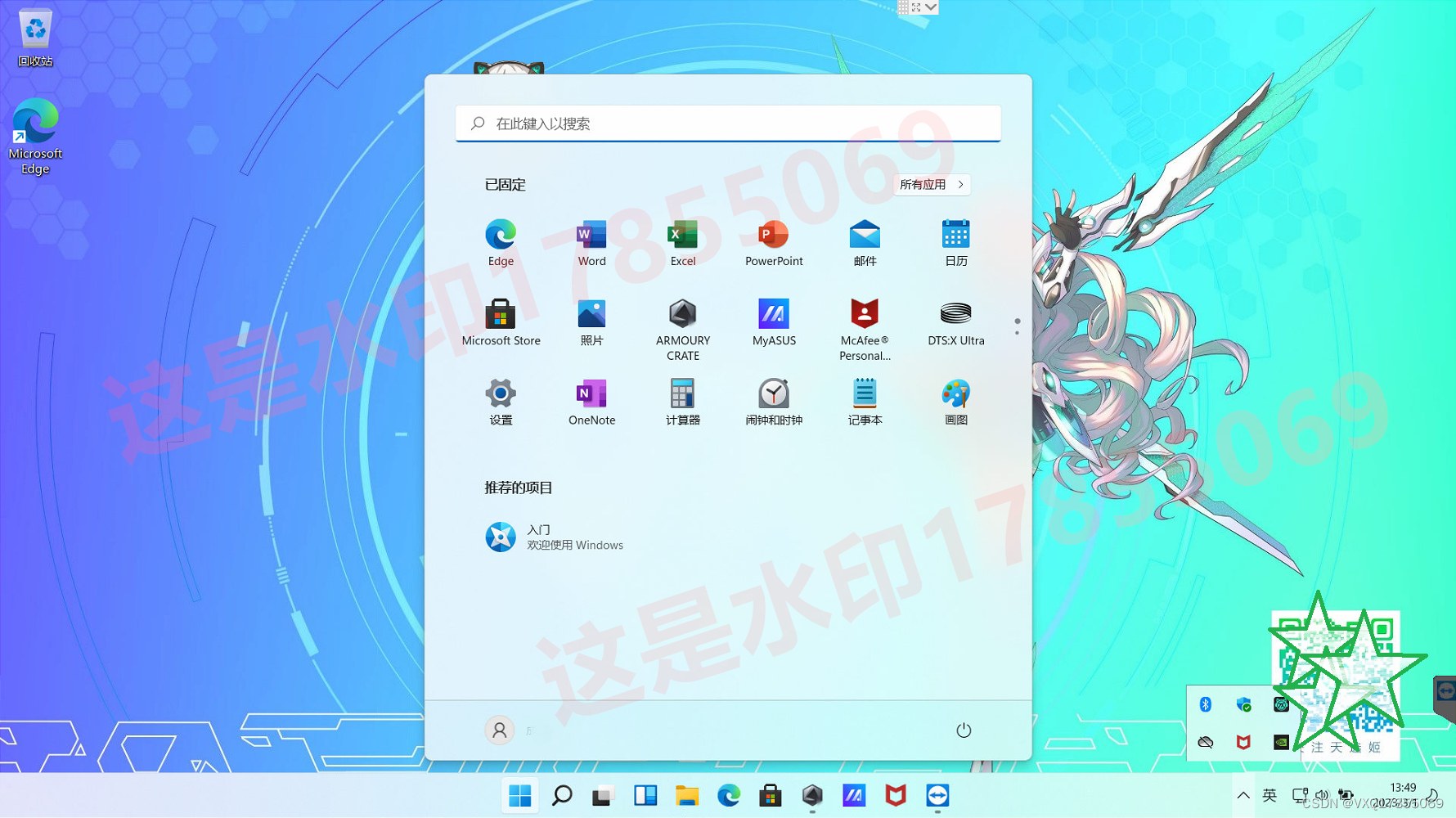
Task: Open Microsoft Store from the taskbar
Action: 771,795
